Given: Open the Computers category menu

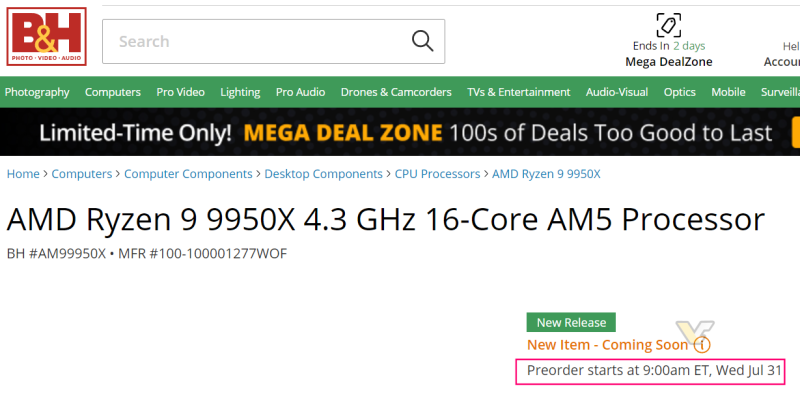Looking at the screenshot, I should point(112,92).
